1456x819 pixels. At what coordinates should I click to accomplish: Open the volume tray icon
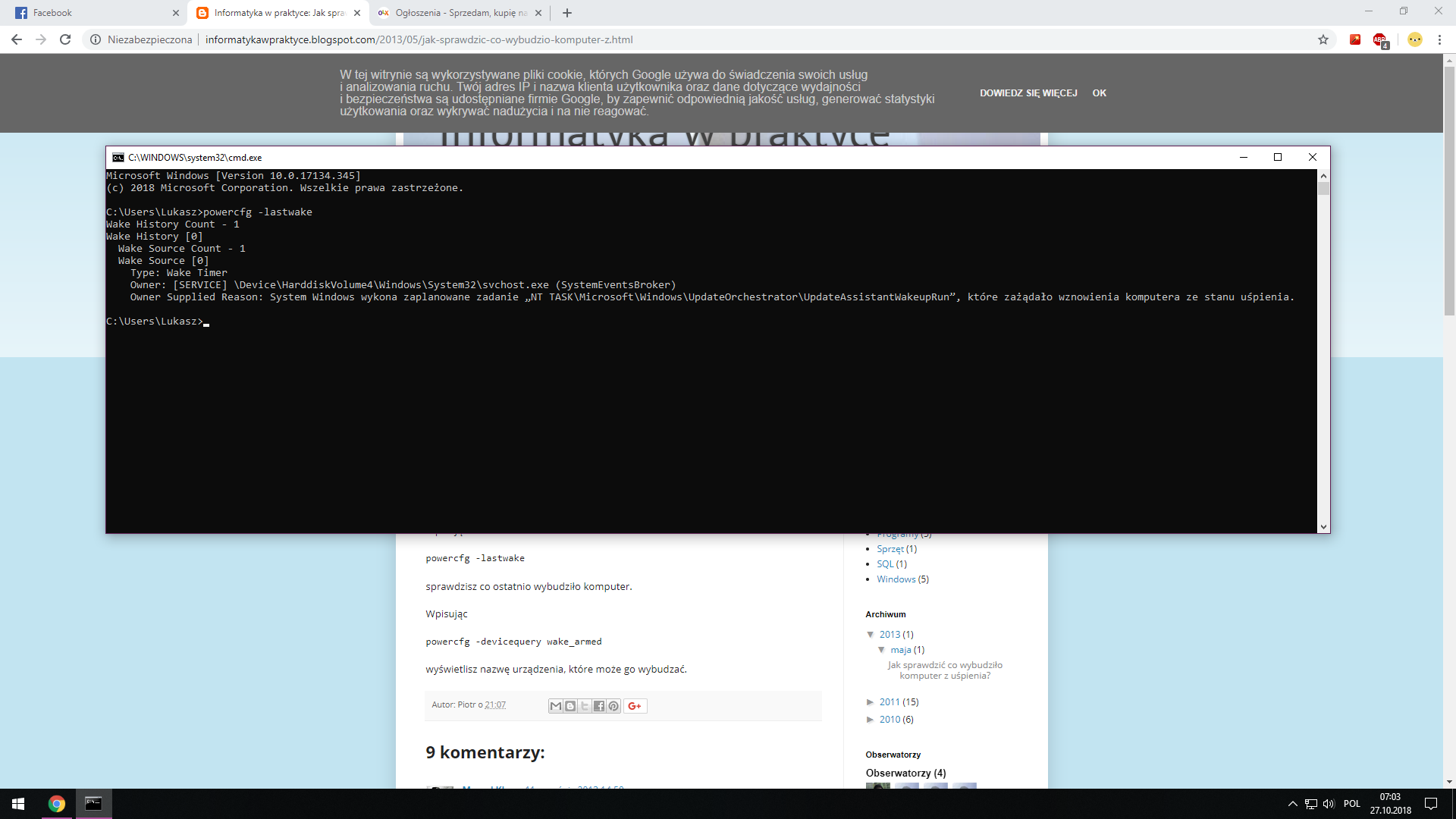pyautogui.click(x=1329, y=804)
